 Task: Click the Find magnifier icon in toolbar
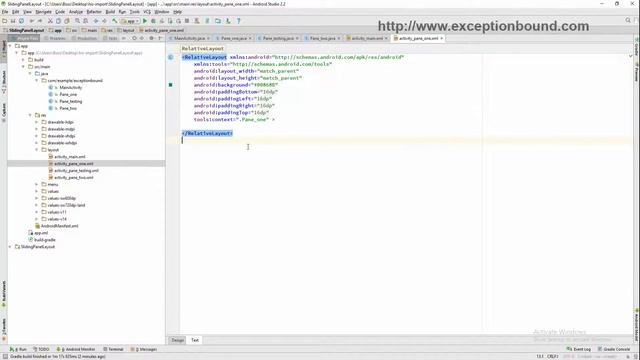(x=77, y=21)
